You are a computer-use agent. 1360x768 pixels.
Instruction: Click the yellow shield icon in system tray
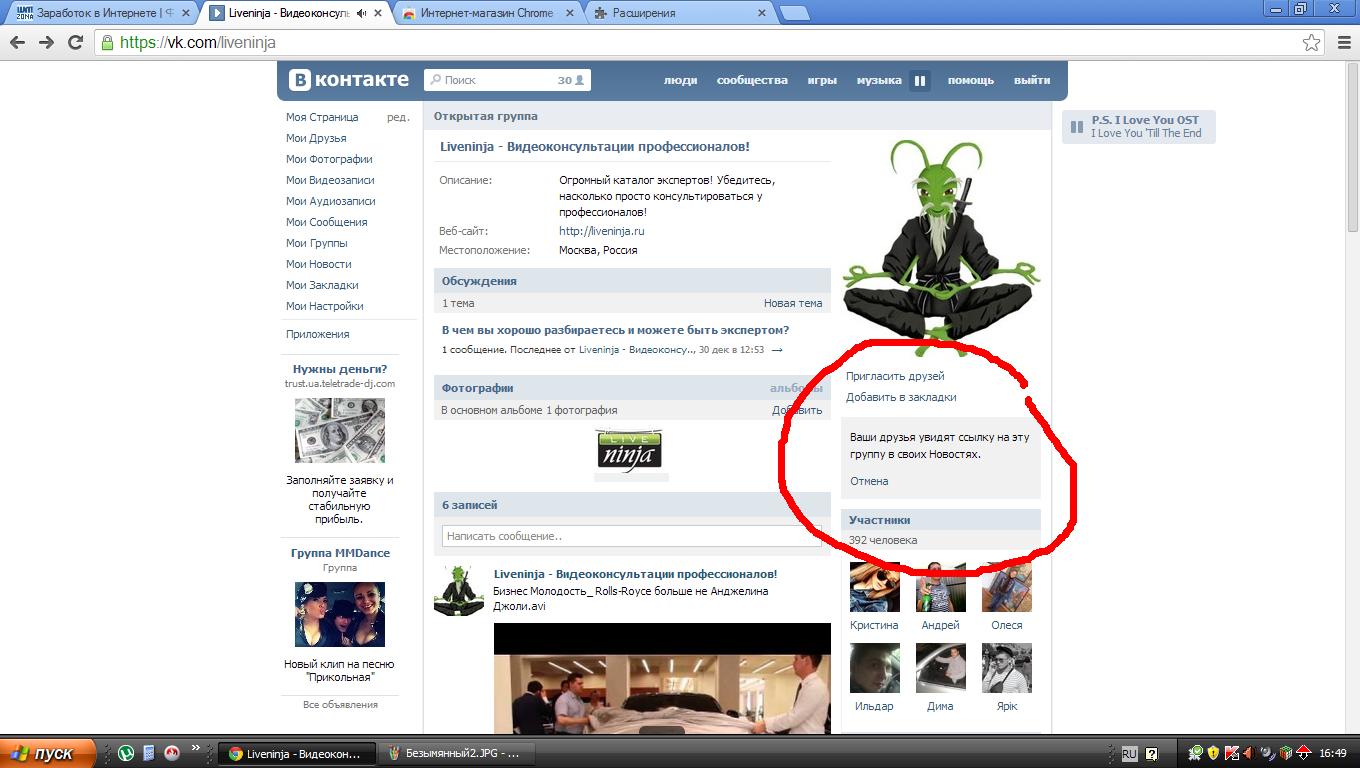(1213, 753)
